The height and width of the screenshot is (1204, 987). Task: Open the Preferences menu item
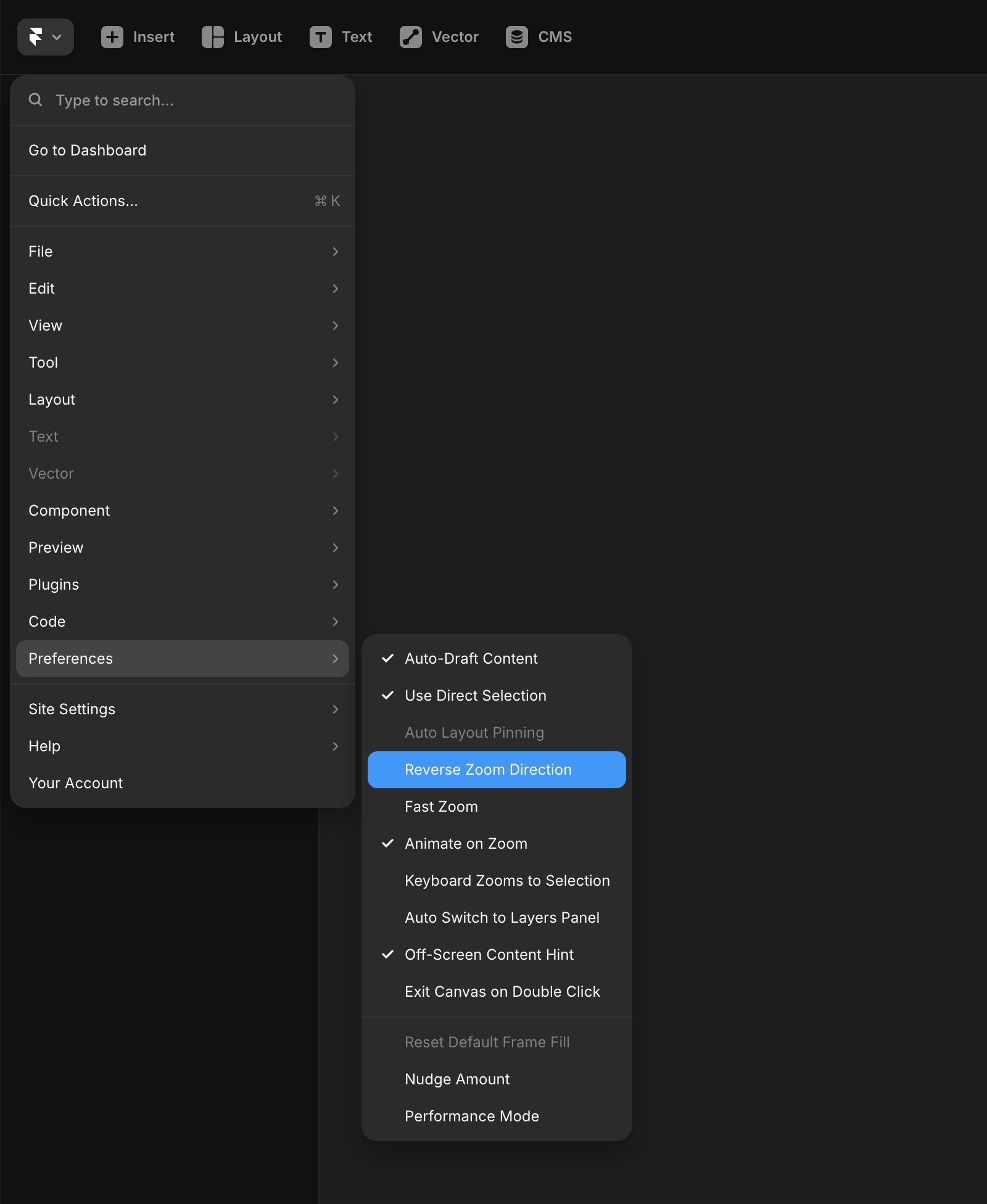183,659
